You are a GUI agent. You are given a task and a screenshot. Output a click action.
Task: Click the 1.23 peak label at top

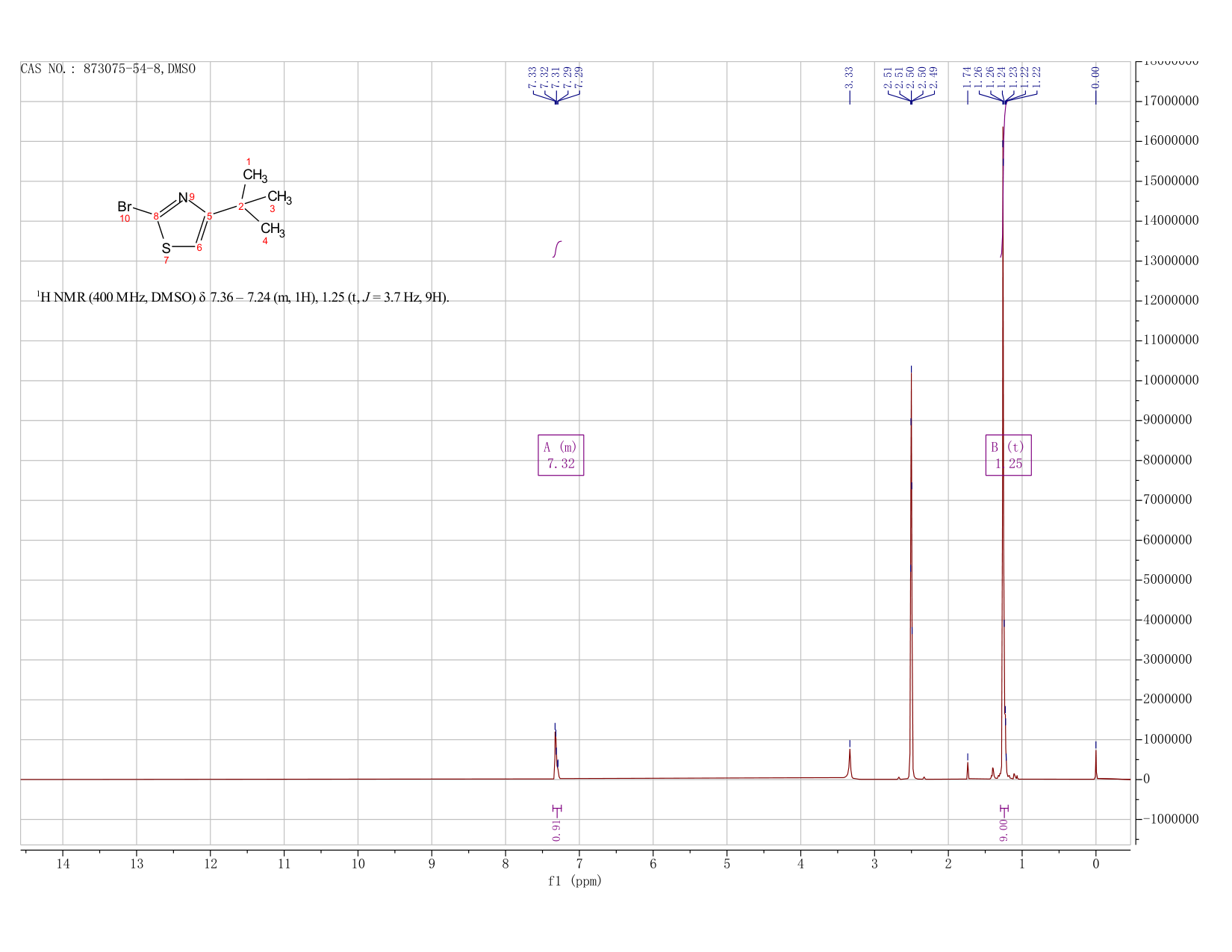(1013, 77)
